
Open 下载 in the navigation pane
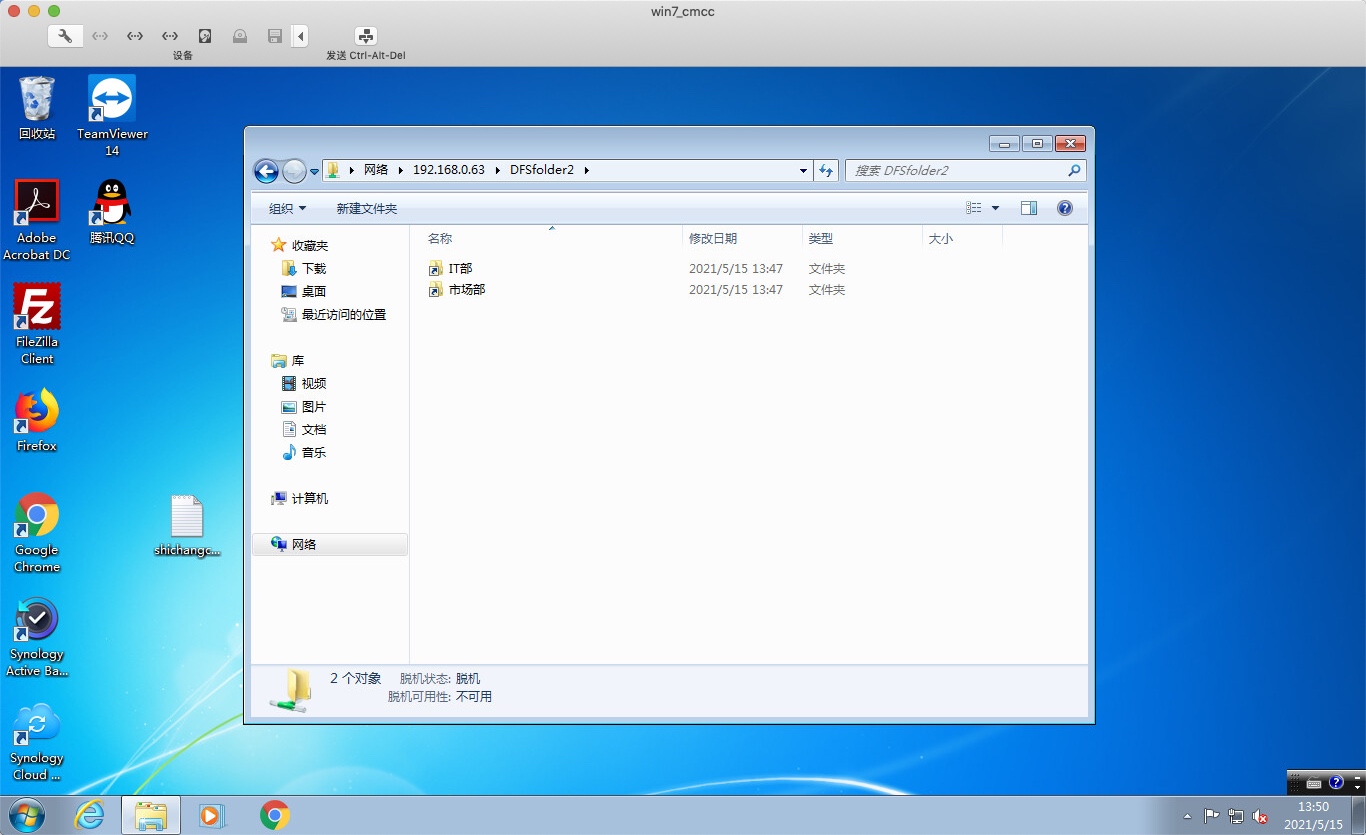(x=314, y=268)
